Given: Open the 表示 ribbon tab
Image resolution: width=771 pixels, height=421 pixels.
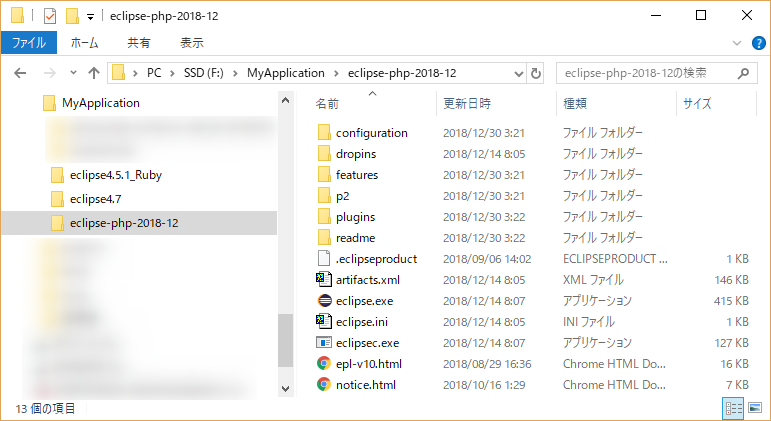Looking at the screenshot, I should pos(192,43).
